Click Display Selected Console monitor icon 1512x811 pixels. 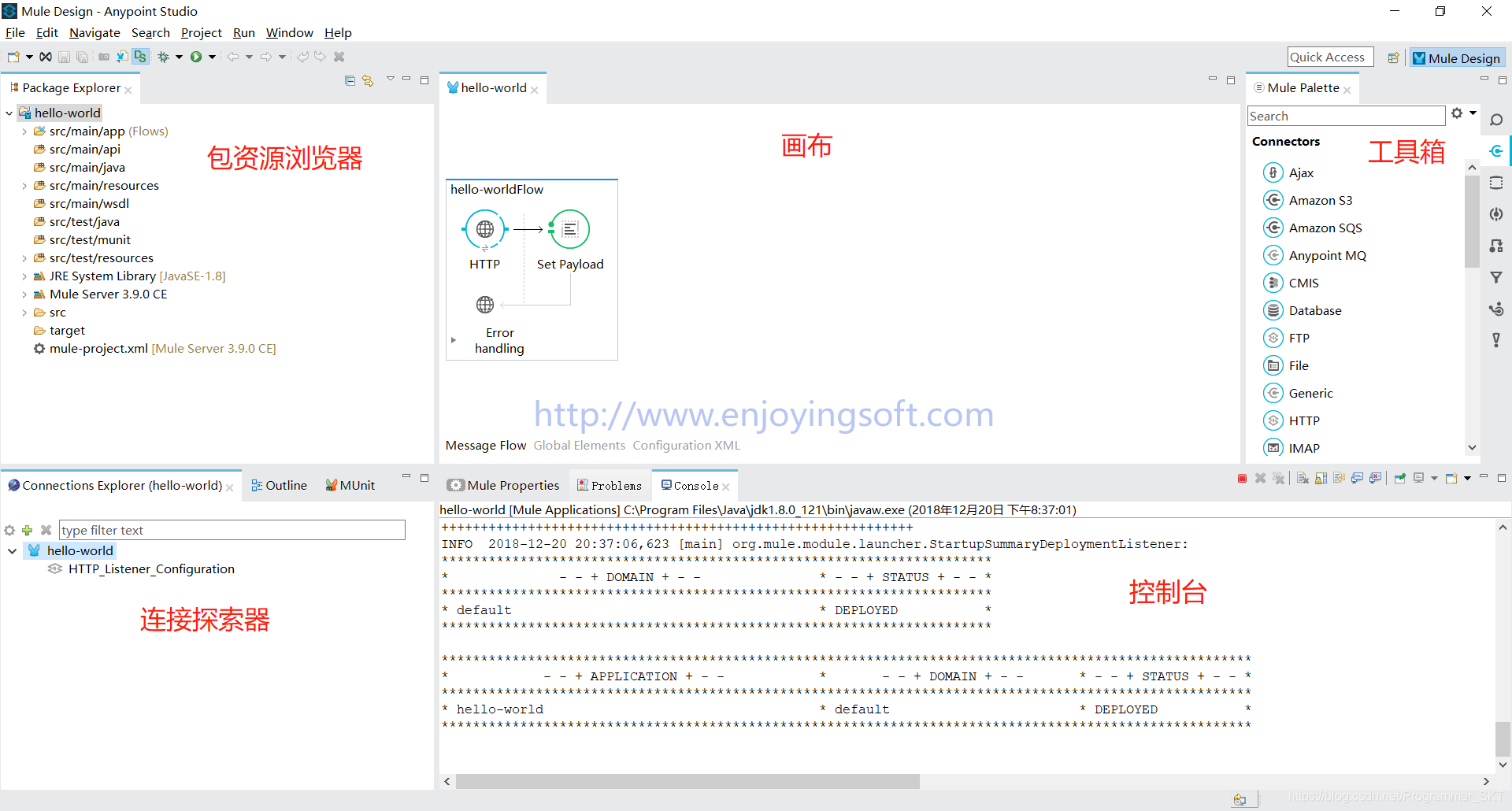(x=1419, y=478)
